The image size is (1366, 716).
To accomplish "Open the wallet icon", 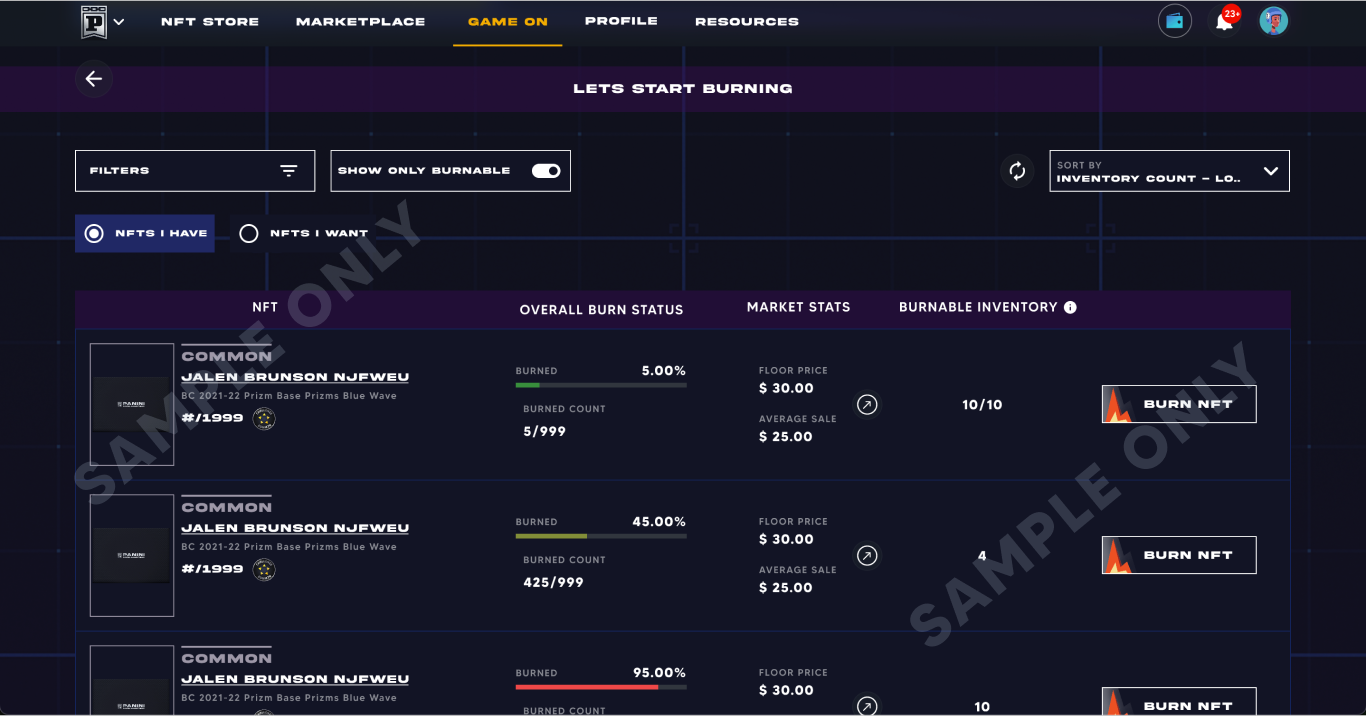I will click(x=1175, y=21).
